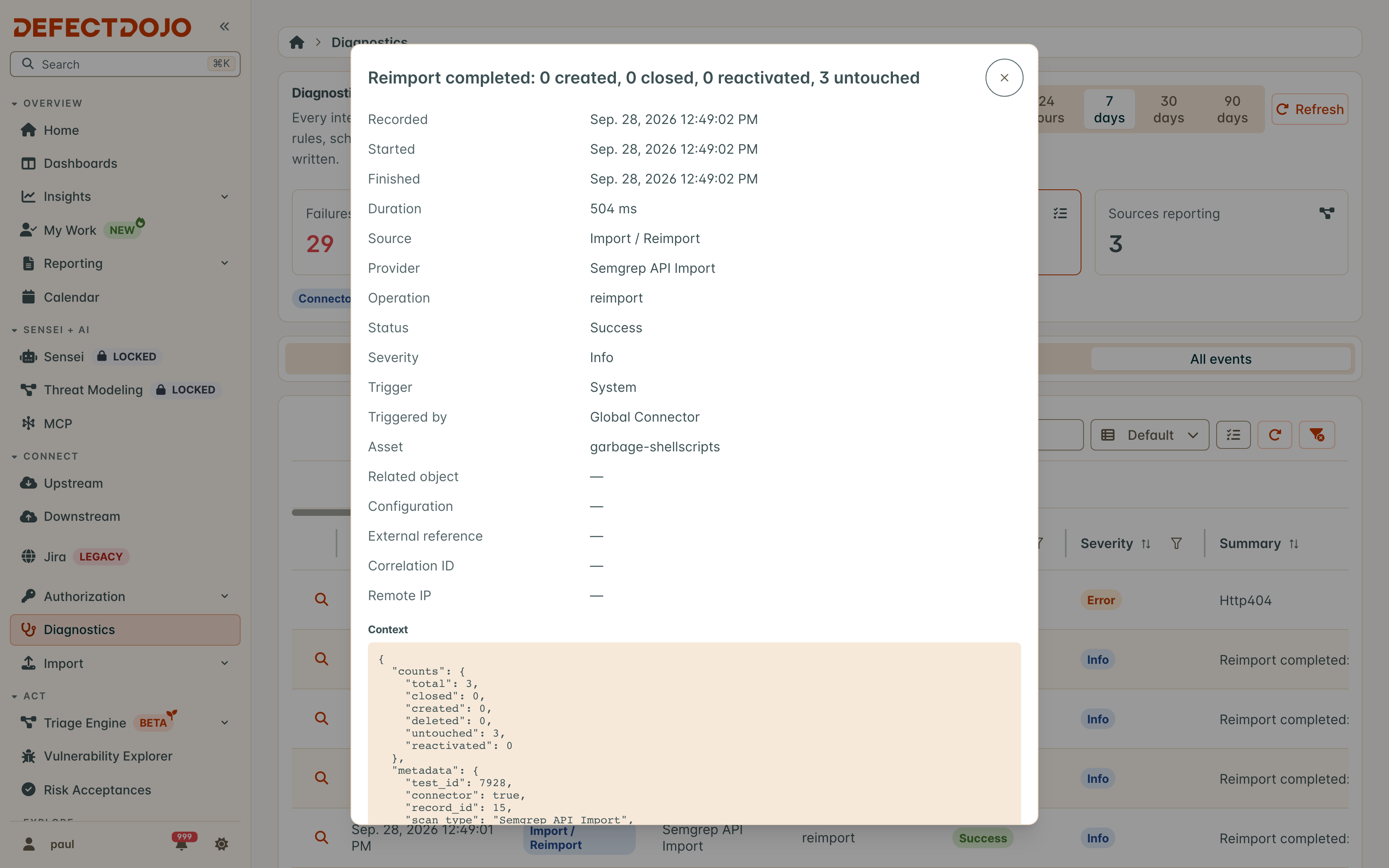Click the Sensei robot icon

[28, 356]
